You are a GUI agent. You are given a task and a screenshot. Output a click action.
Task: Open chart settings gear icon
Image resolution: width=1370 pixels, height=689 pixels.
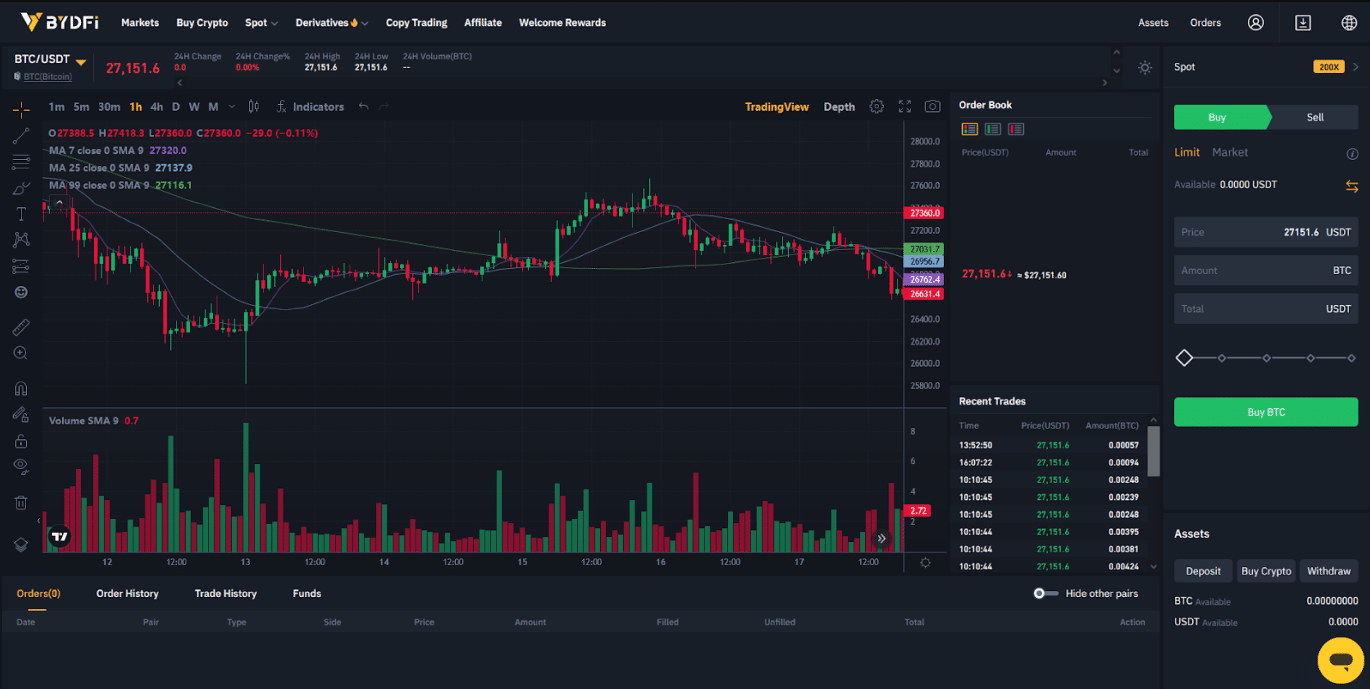pos(876,107)
